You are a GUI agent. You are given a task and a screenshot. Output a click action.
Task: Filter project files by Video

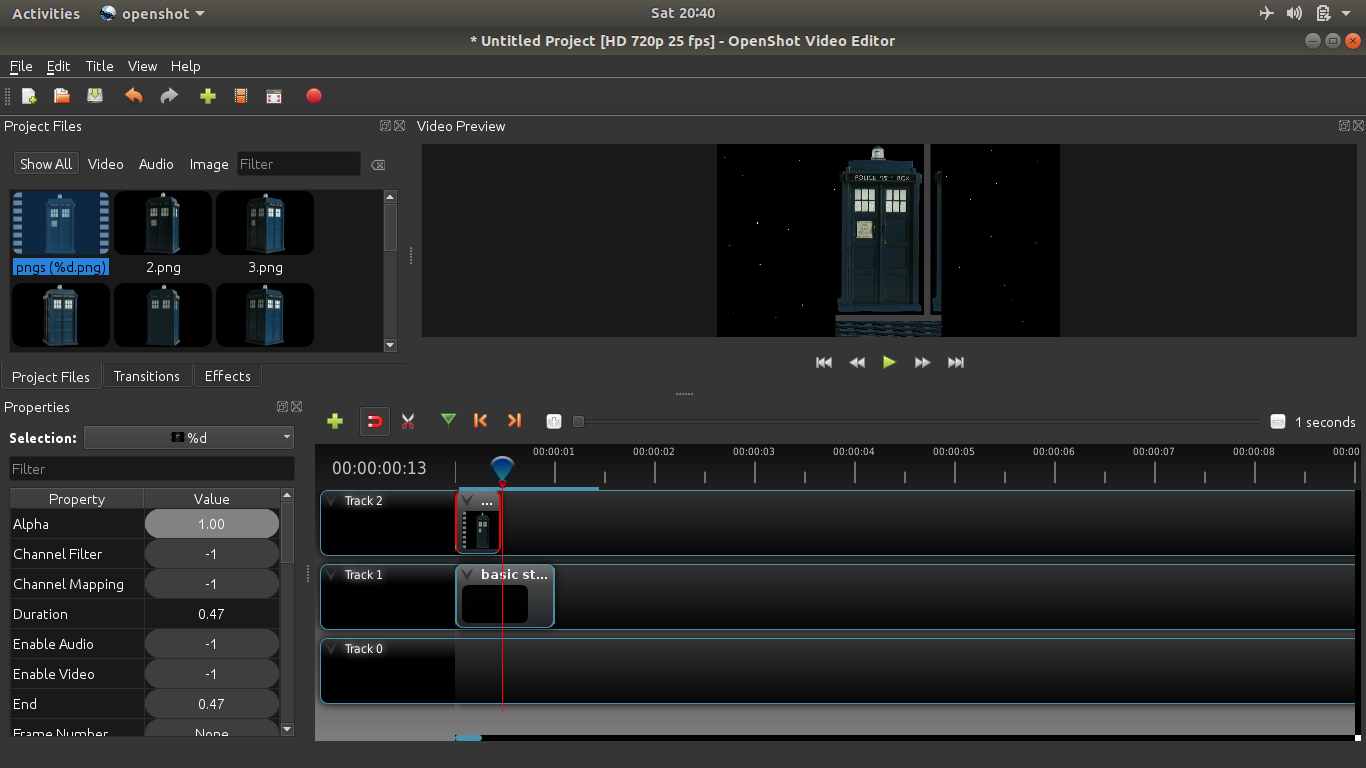click(105, 164)
